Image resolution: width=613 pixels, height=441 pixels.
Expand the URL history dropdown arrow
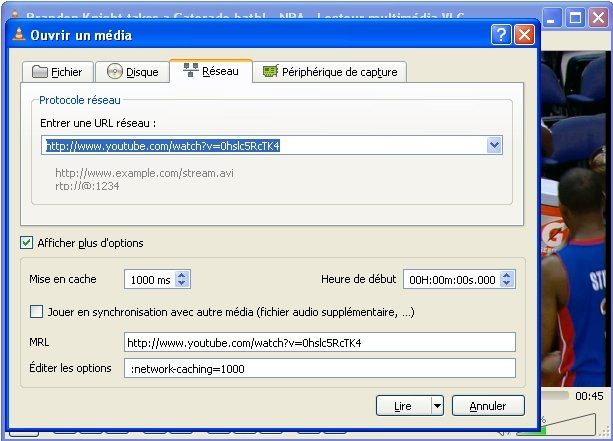point(494,145)
